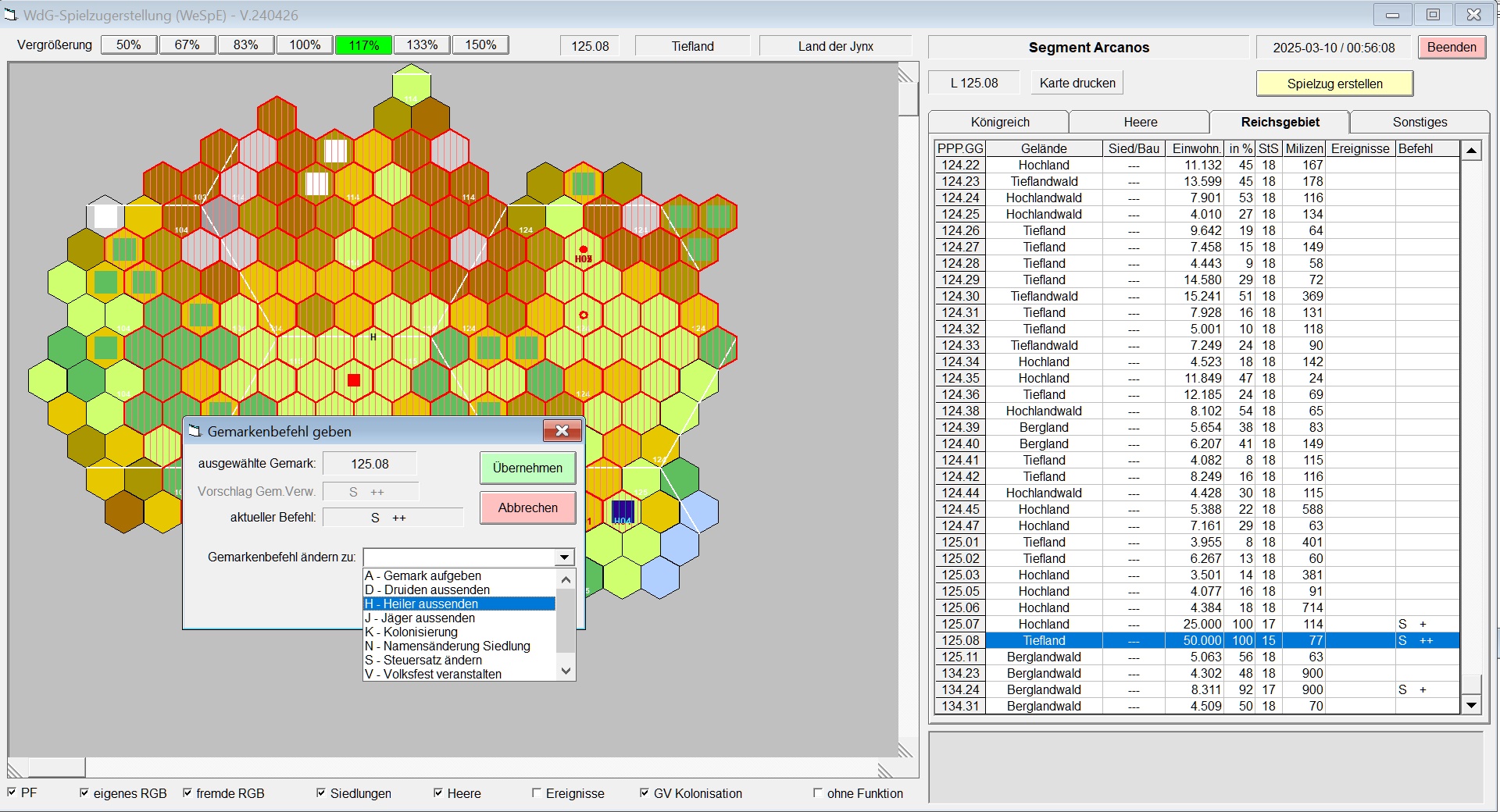The height and width of the screenshot is (812, 1500).
Task: Set zoom to 100%
Action: (x=305, y=45)
